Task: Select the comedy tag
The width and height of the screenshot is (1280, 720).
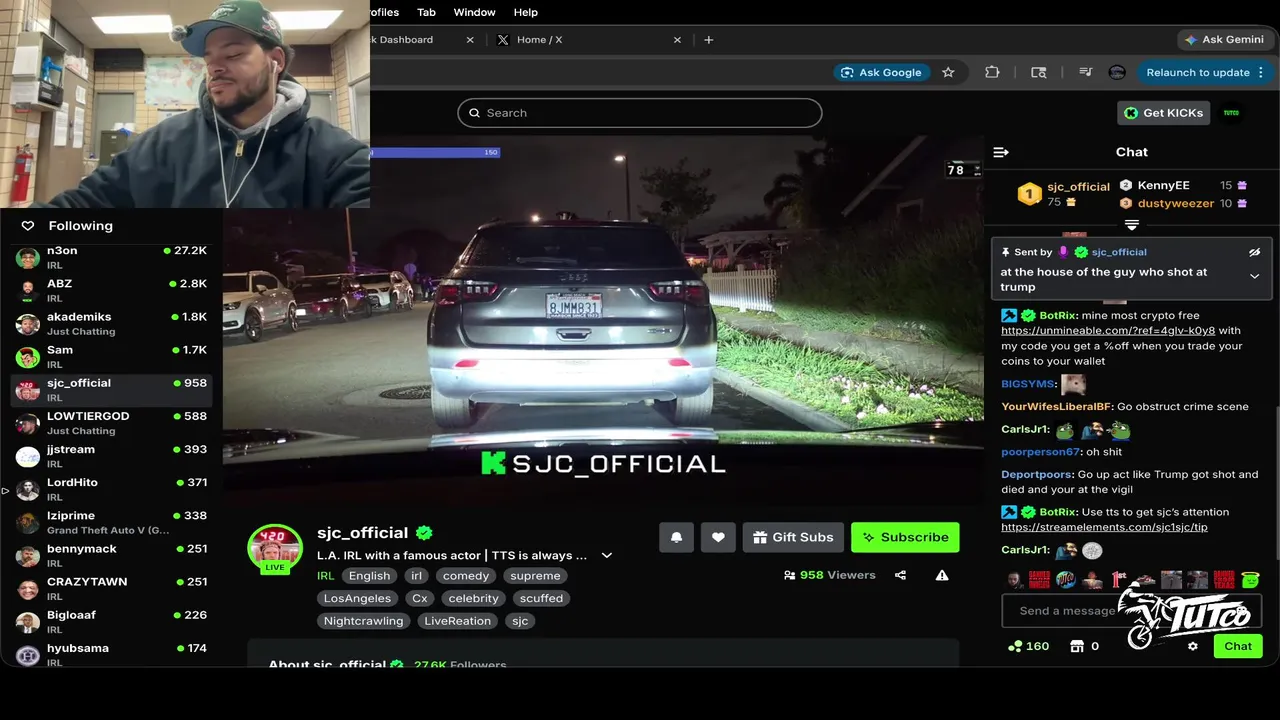Action: click(x=466, y=576)
